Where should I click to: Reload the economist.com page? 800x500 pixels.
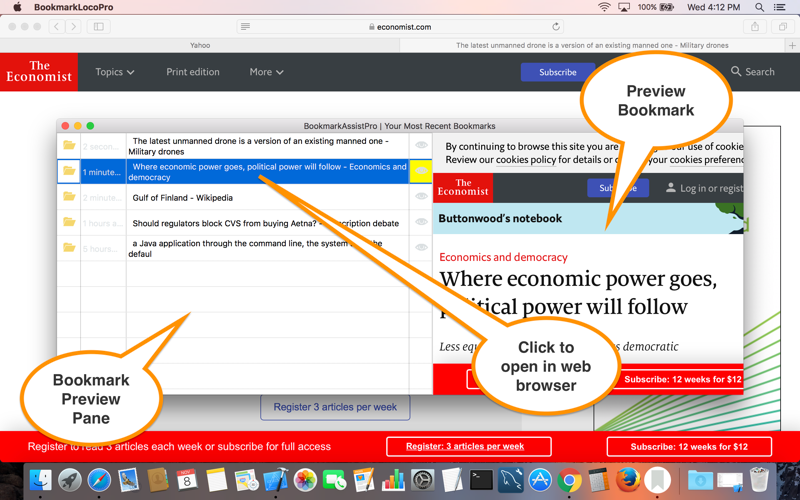coord(556,27)
